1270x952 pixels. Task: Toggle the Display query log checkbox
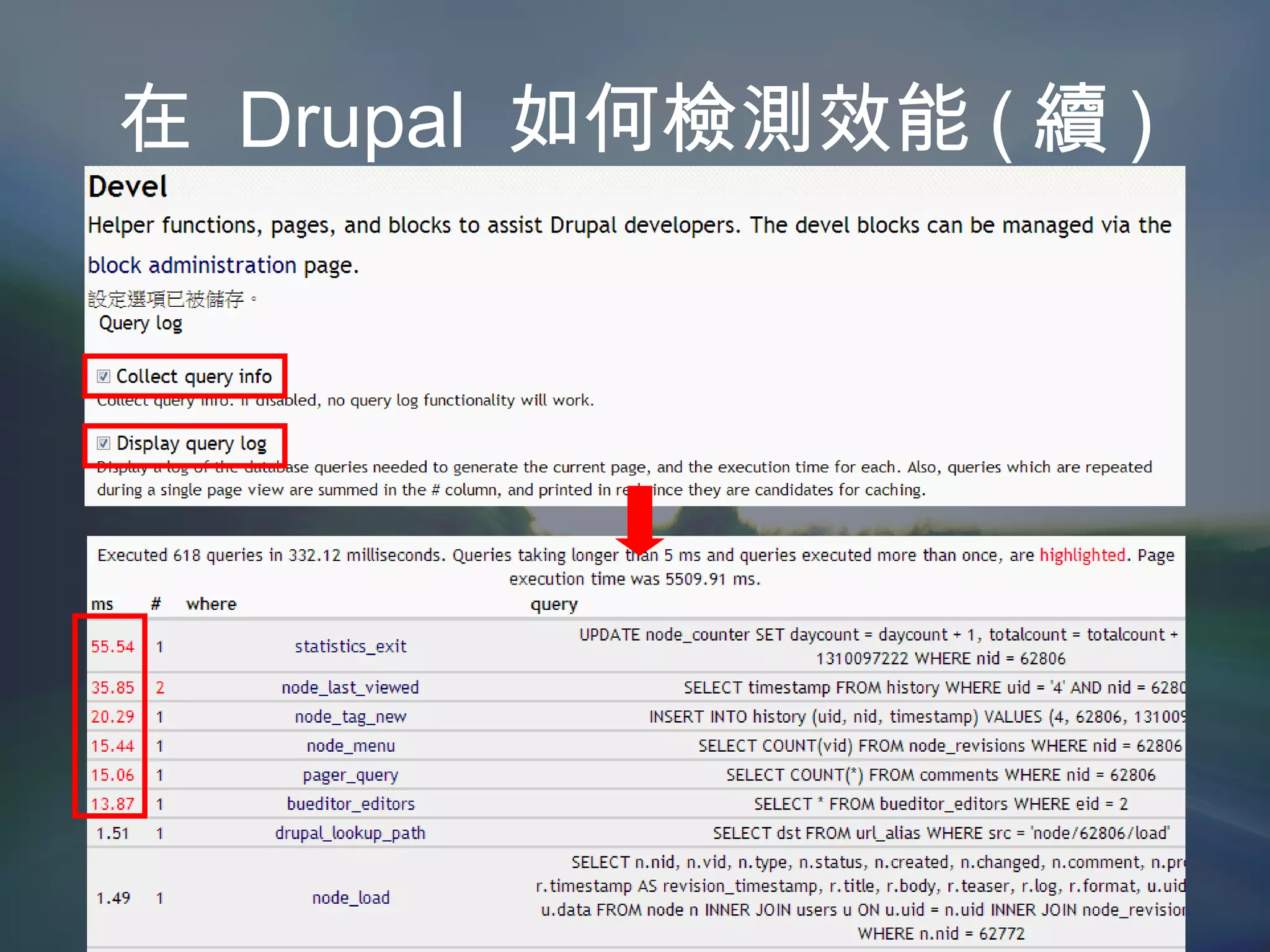[x=104, y=443]
